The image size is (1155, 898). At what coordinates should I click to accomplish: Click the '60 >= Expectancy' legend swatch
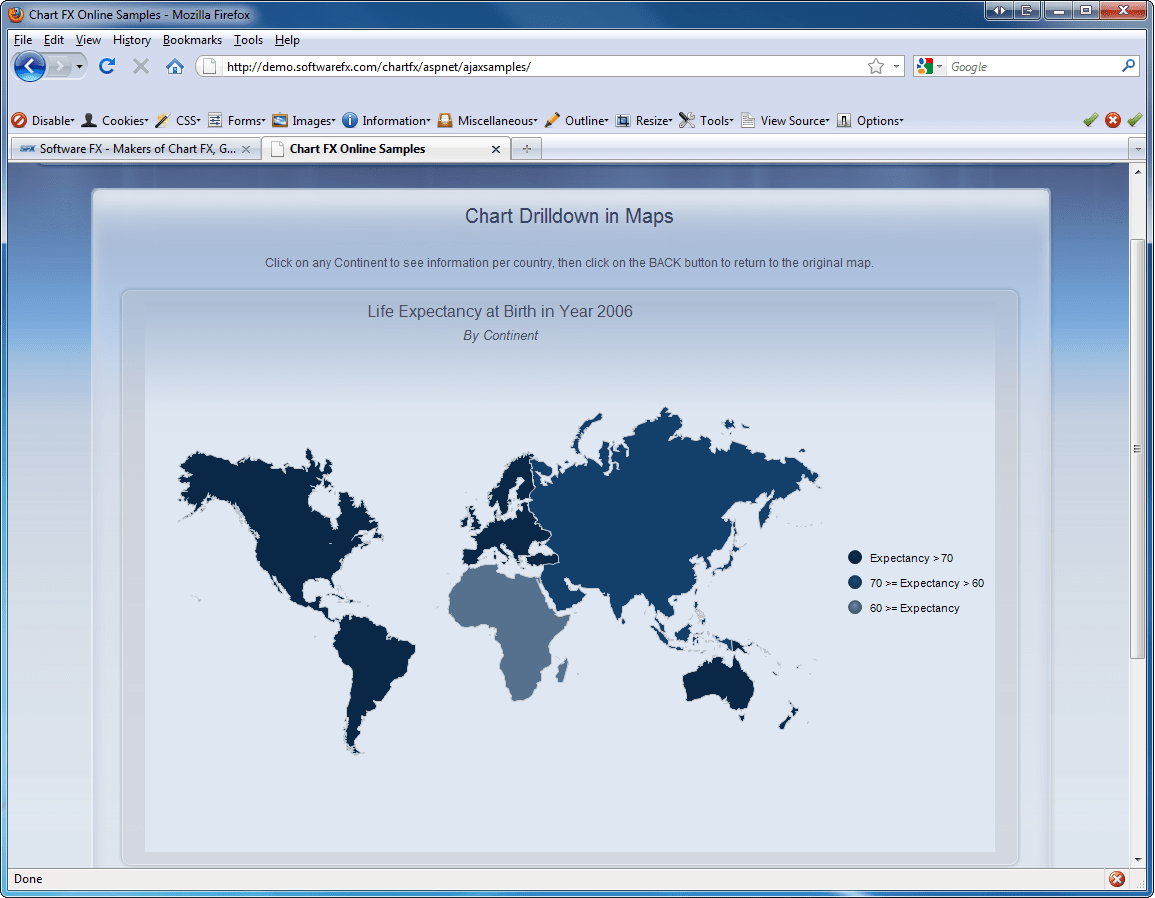pyautogui.click(x=855, y=608)
